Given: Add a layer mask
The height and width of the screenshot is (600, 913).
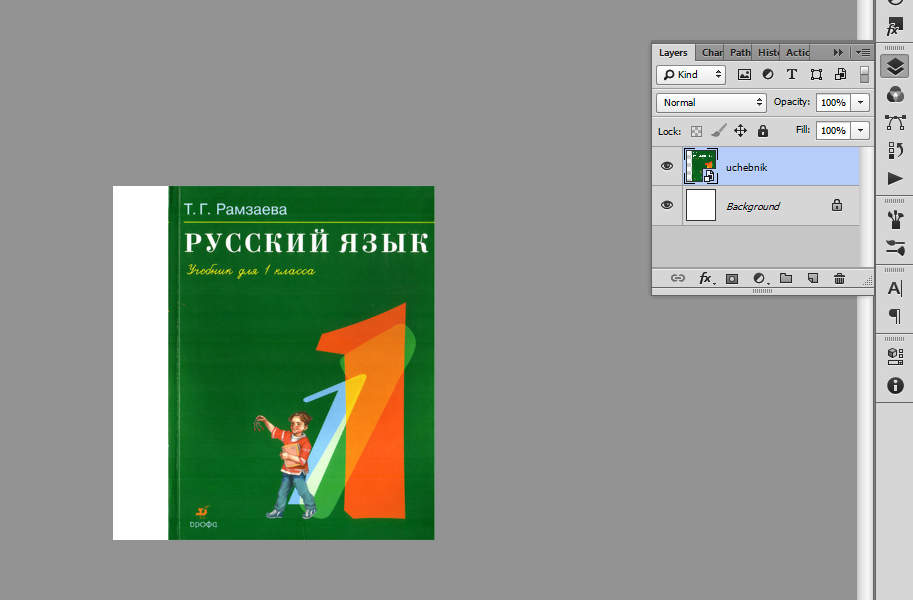Looking at the screenshot, I should pos(732,278).
